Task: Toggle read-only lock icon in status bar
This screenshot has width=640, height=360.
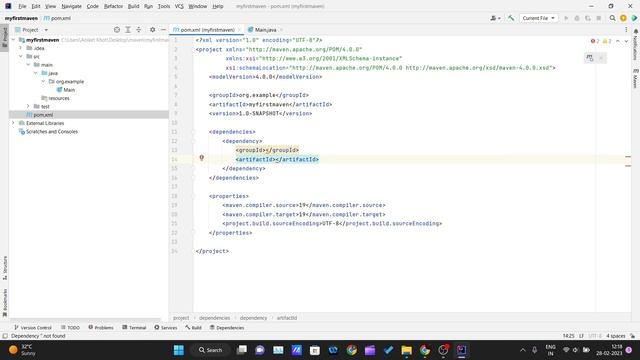Action: click(632, 336)
